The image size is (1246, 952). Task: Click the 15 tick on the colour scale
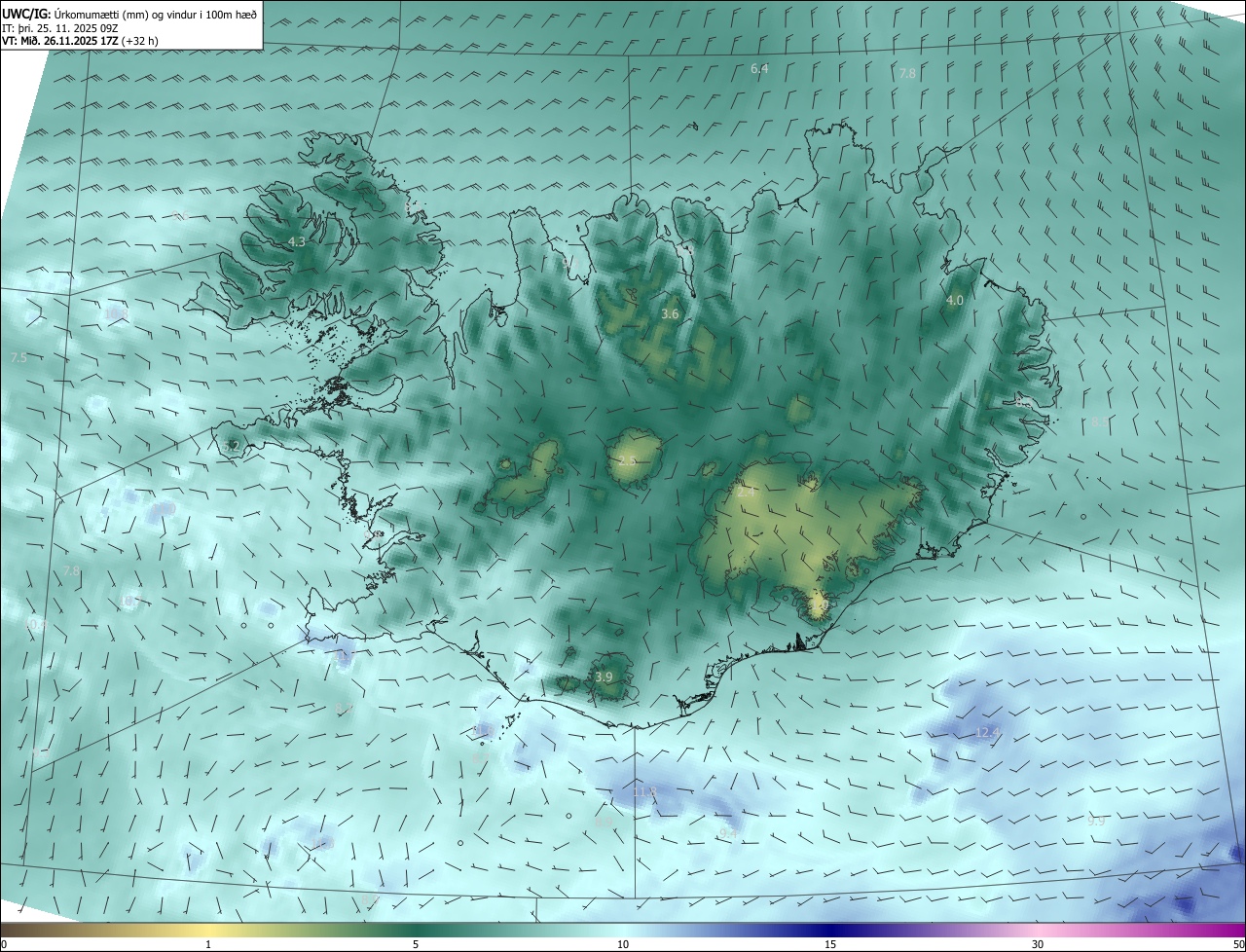(x=830, y=944)
